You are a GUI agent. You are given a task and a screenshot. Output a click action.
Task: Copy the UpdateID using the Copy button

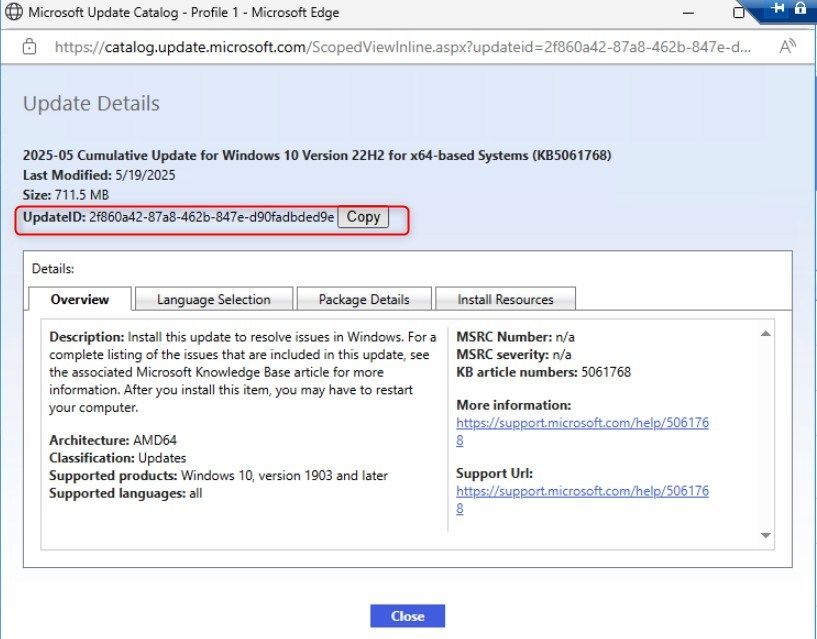363,216
